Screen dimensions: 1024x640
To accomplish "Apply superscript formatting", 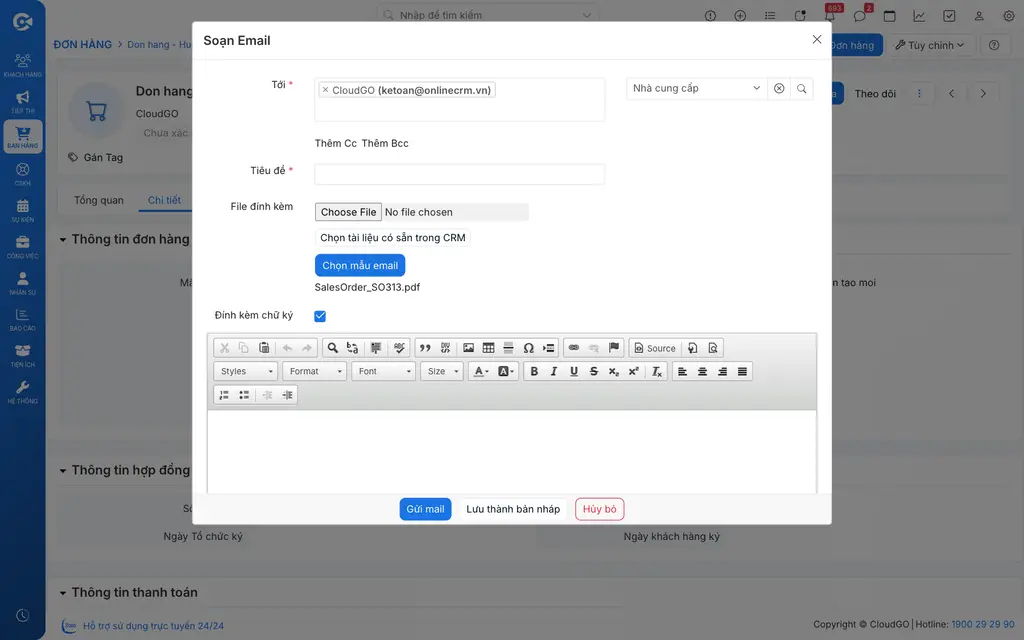I will pyautogui.click(x=633, y=372).
